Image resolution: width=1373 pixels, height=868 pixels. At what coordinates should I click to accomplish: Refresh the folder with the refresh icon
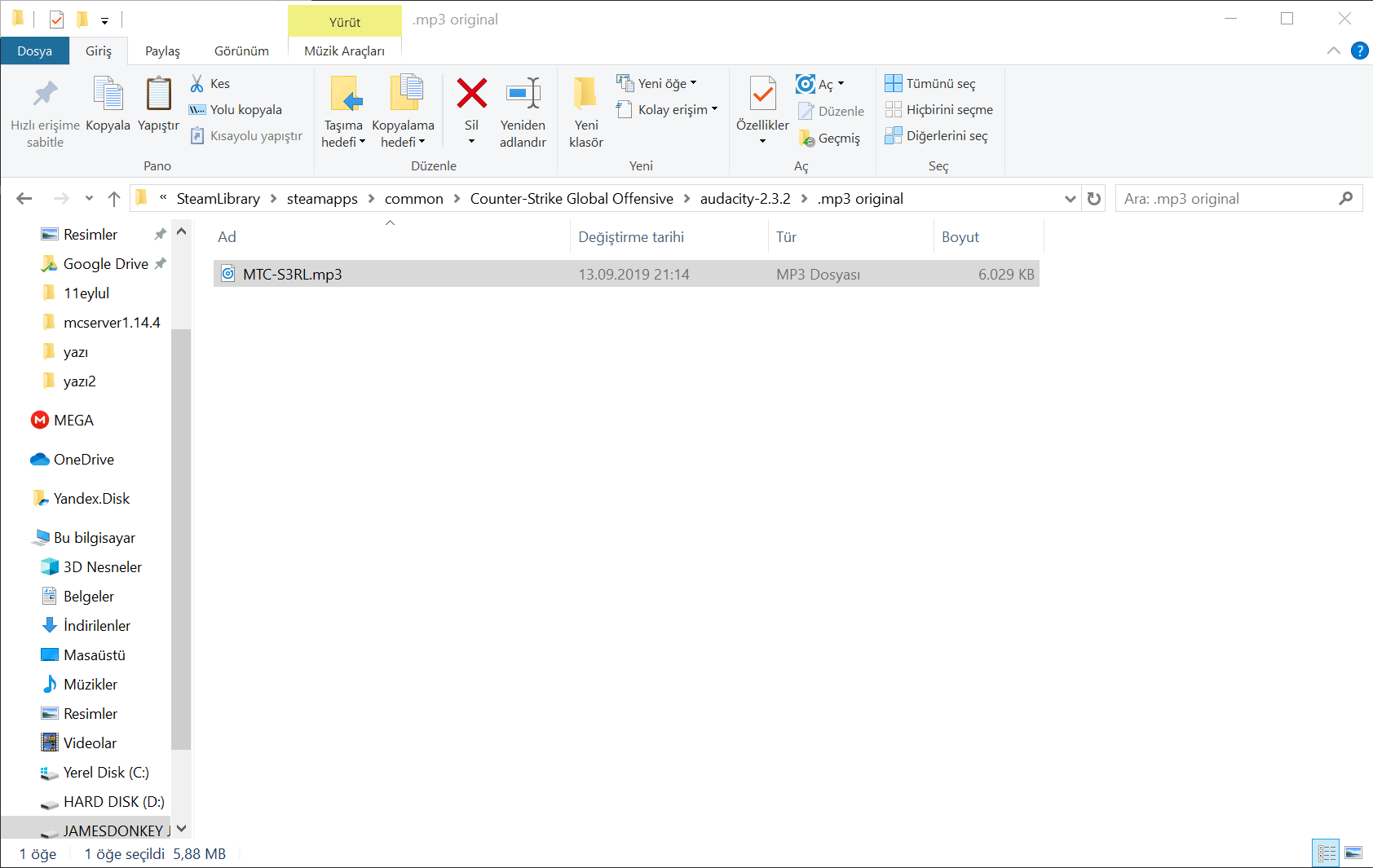click(x=1093, y=198)
